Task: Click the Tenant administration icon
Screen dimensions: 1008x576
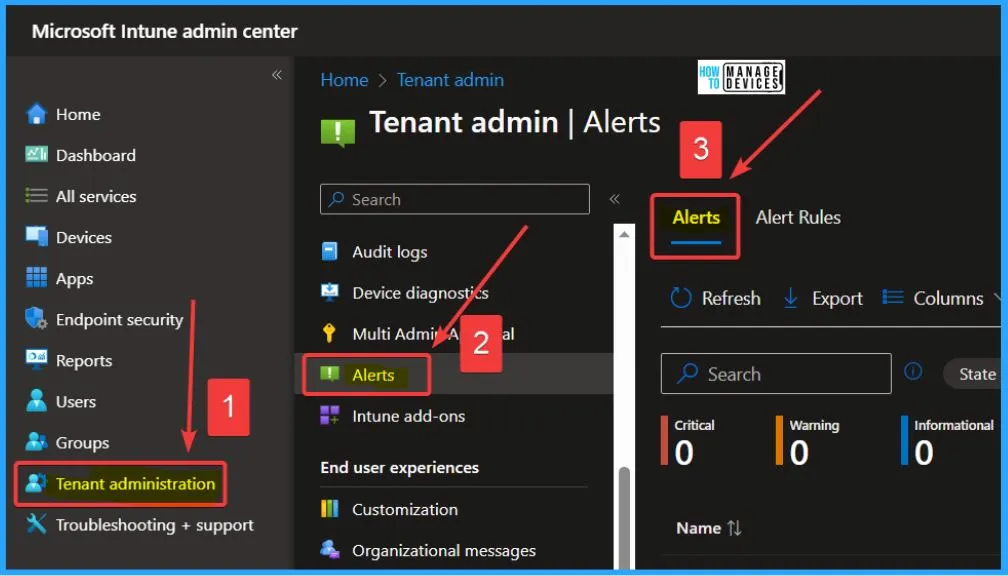Action: click(37, 483)
